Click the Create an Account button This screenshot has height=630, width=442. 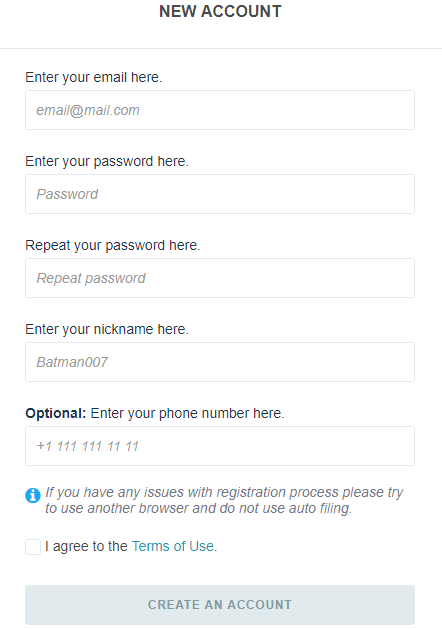coord(220,605)
